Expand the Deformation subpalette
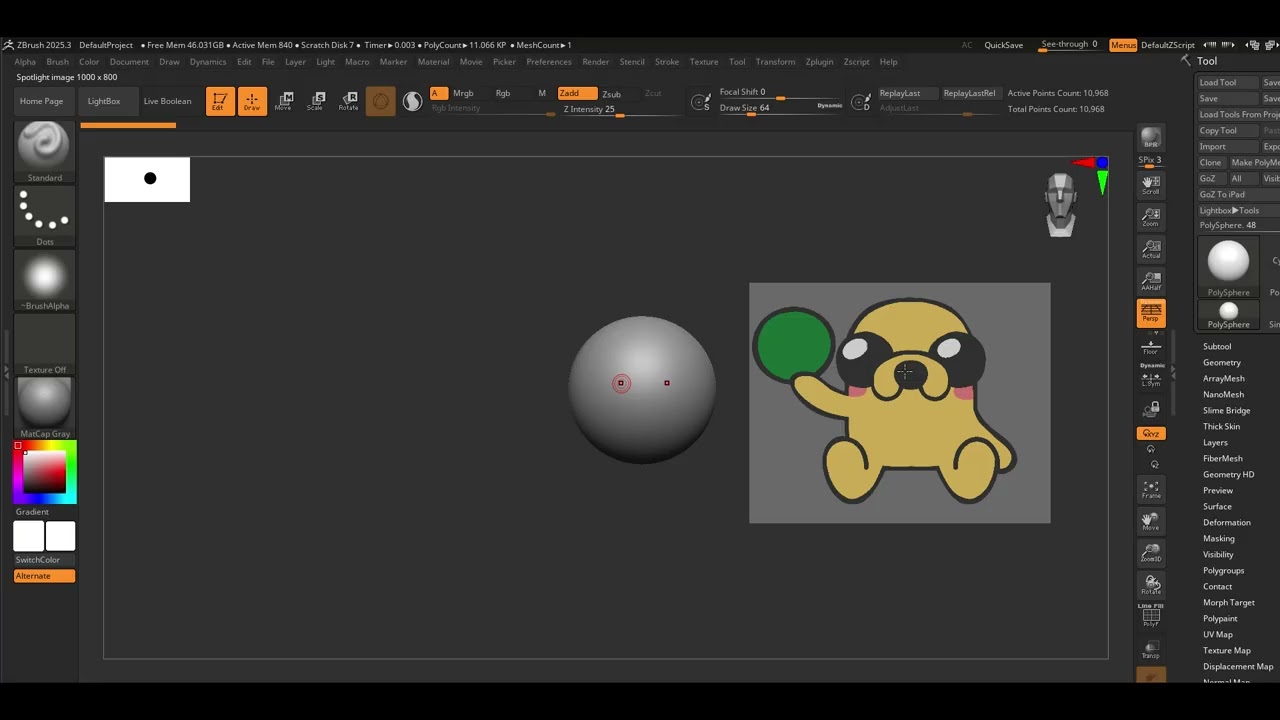This screenshot has height=720, width=1280. coord(1227,522)
